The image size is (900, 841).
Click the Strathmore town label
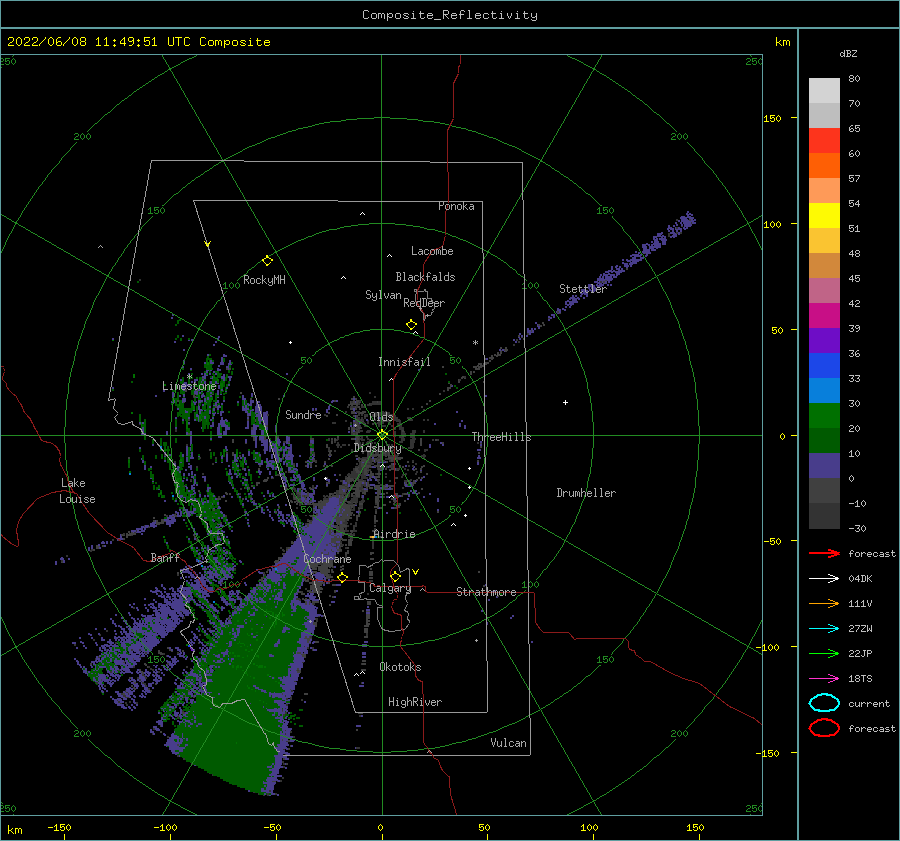[486, 592]
